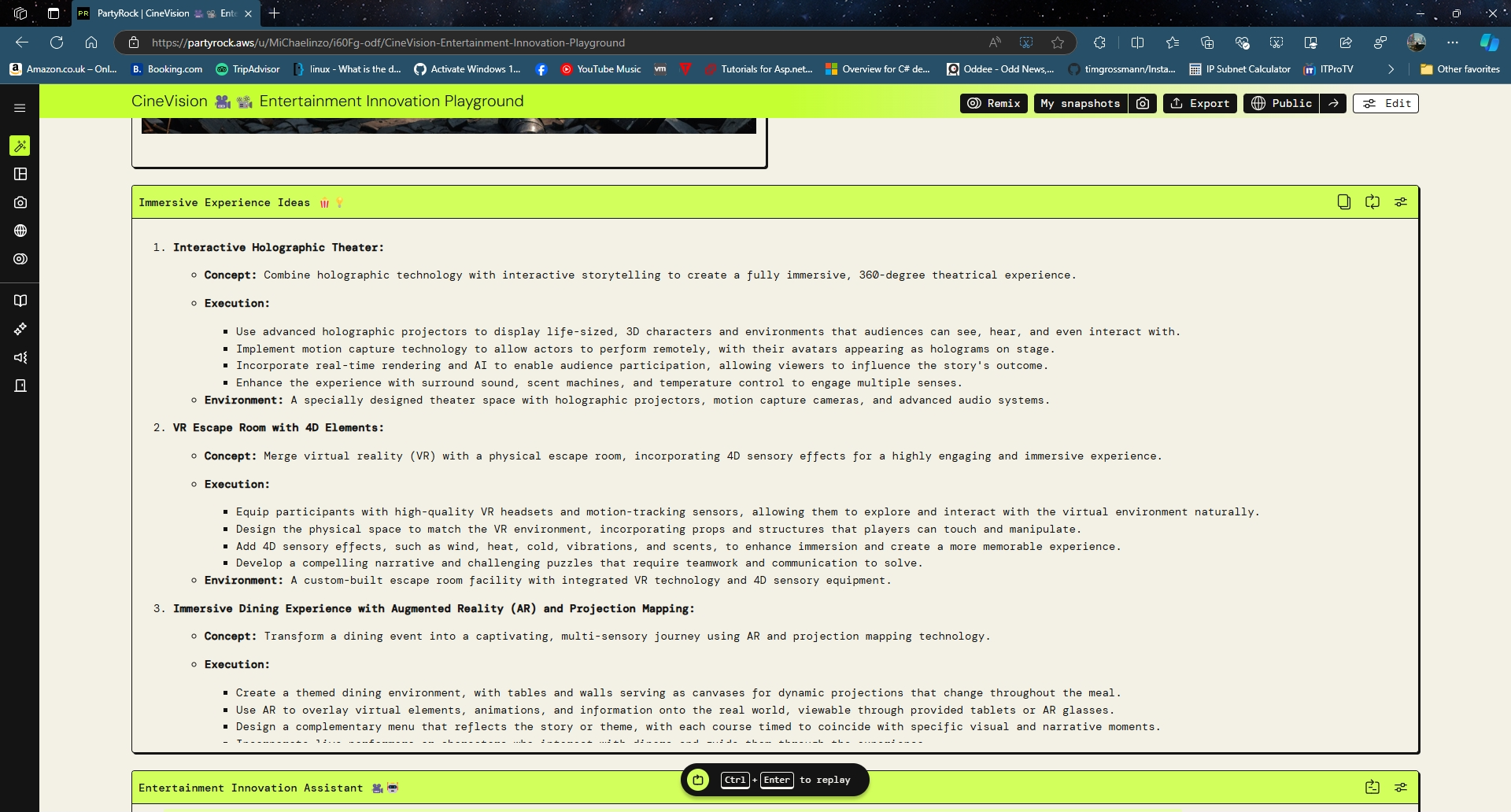Viewport: 1511px width, 812px height.
Task: Open widget settings on Entertainment Innovation Assistant
Action: 1402,787
